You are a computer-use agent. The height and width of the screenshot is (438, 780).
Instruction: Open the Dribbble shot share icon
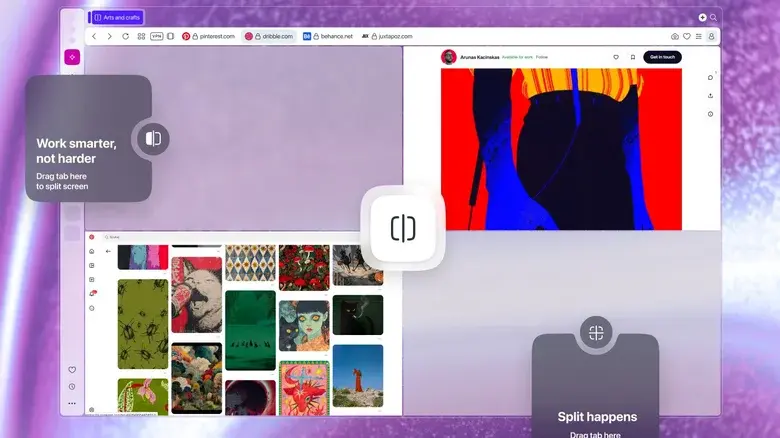coord(710,96)
